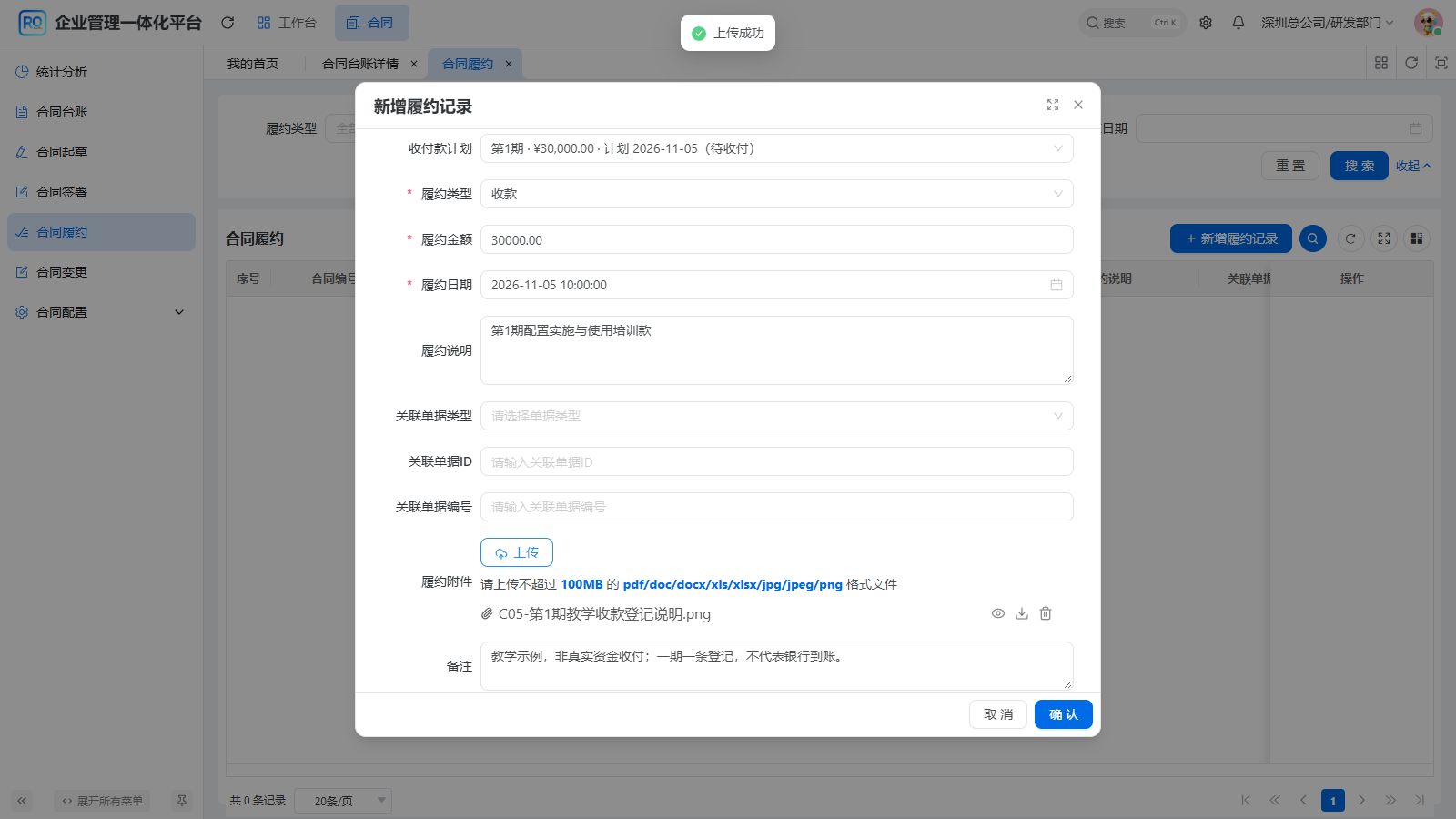Collapse the left sidebar menu
Screen dimensions: 1456x819
click(22, 801)
